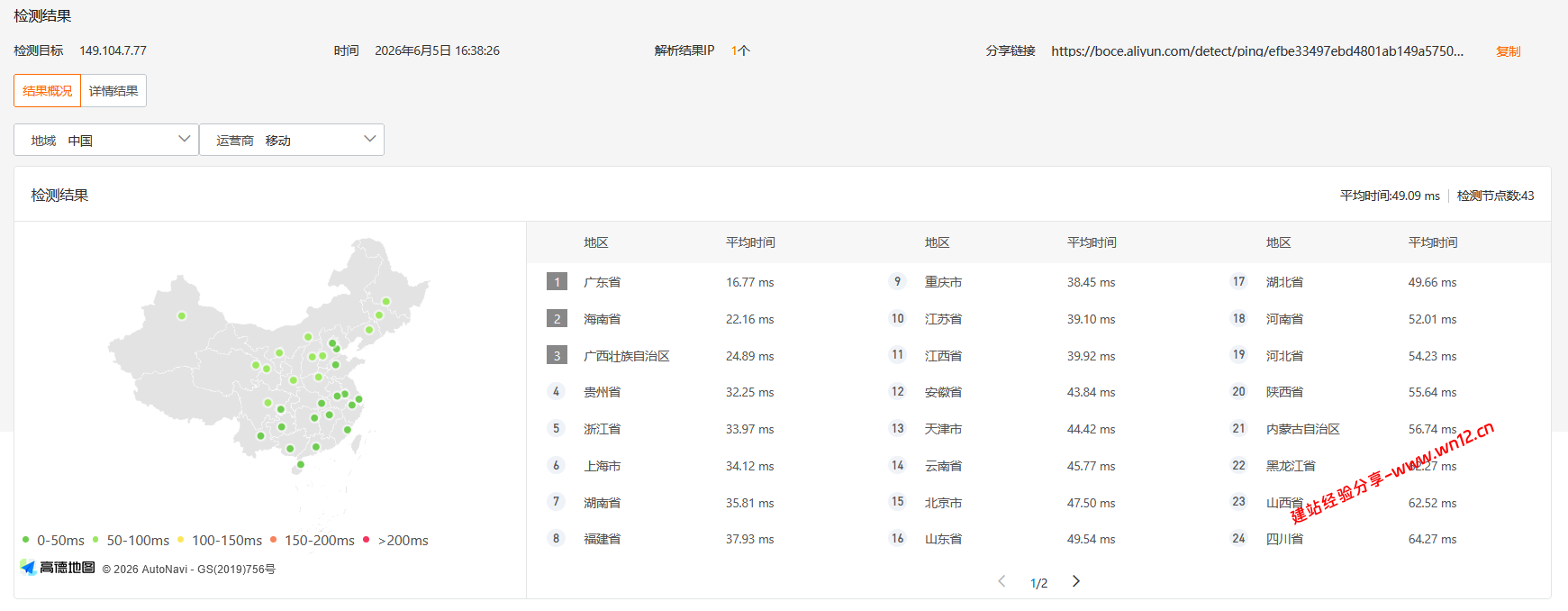Click the 平均时间:49.09 ms summary
This screenshot has height=611, width=1568.
1390,196
